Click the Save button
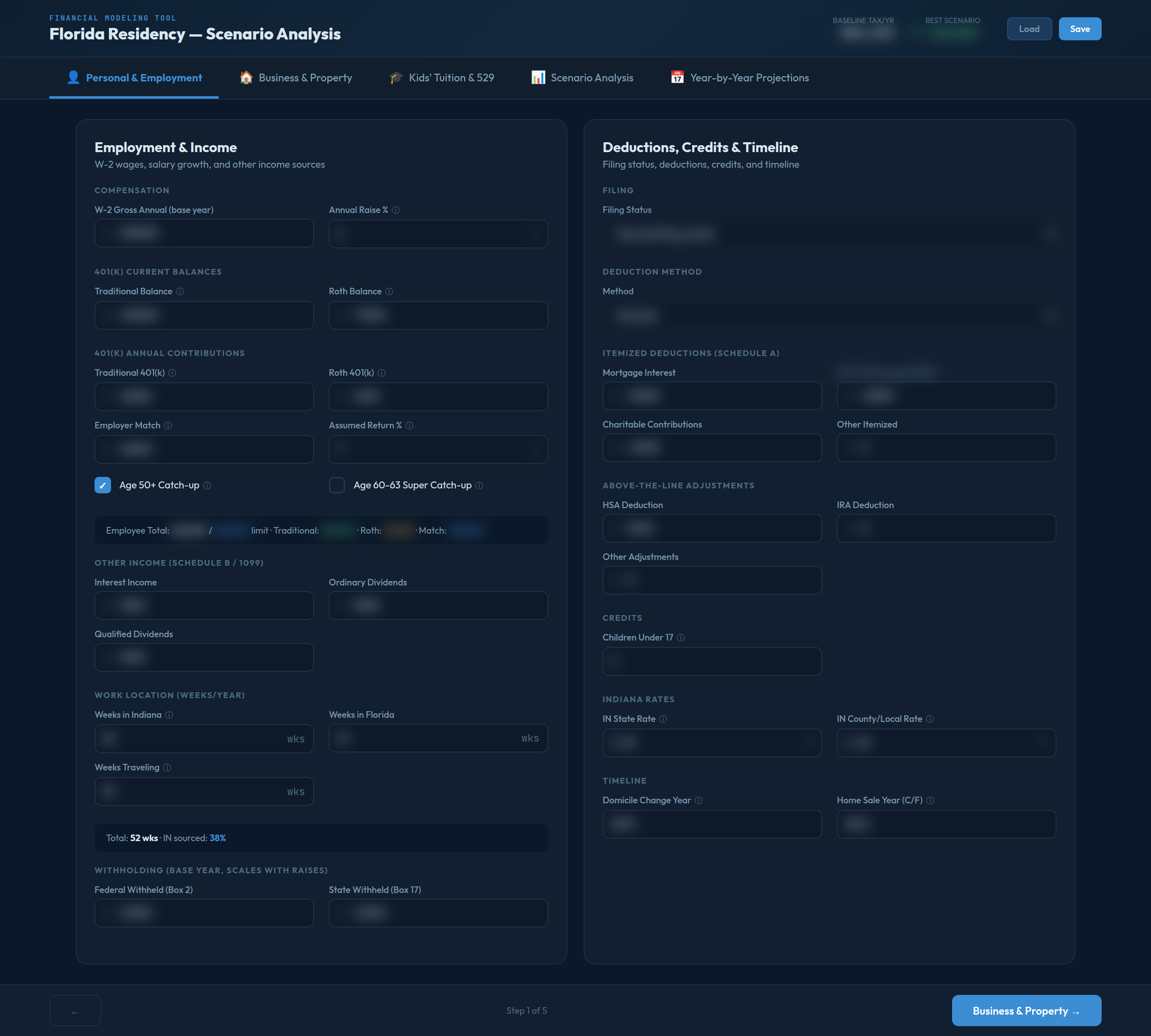Image resolution: width=1151 pixels, height=1036 pixels. coord(1079,28)
